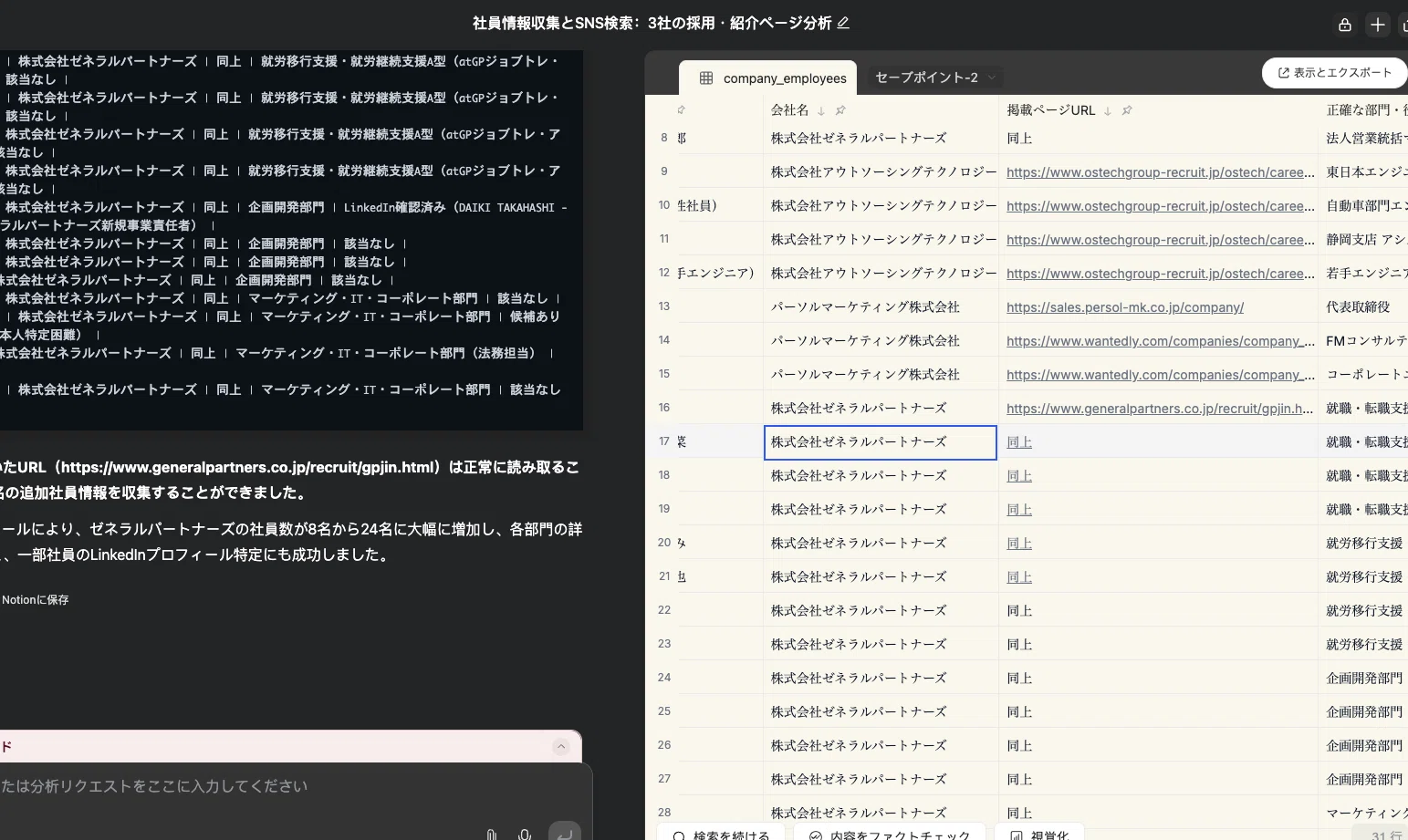The width and height of the screenshot is (1408, 840).
Task: Click row number 25
Action: 664,711
